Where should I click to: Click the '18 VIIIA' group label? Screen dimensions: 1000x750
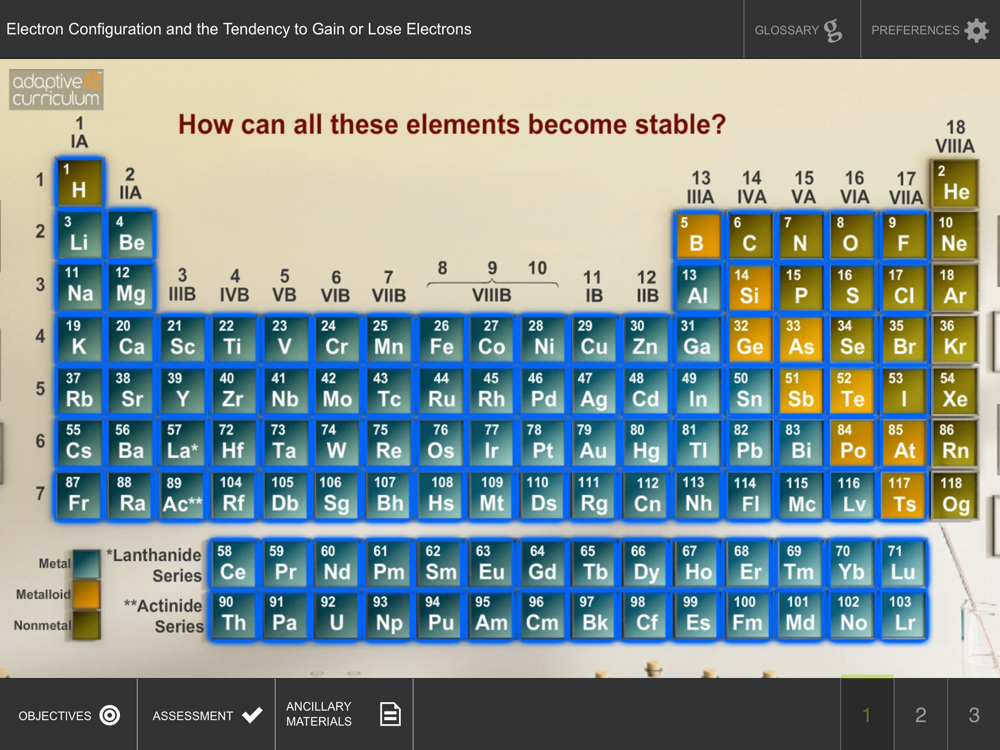tap(955, 136)
